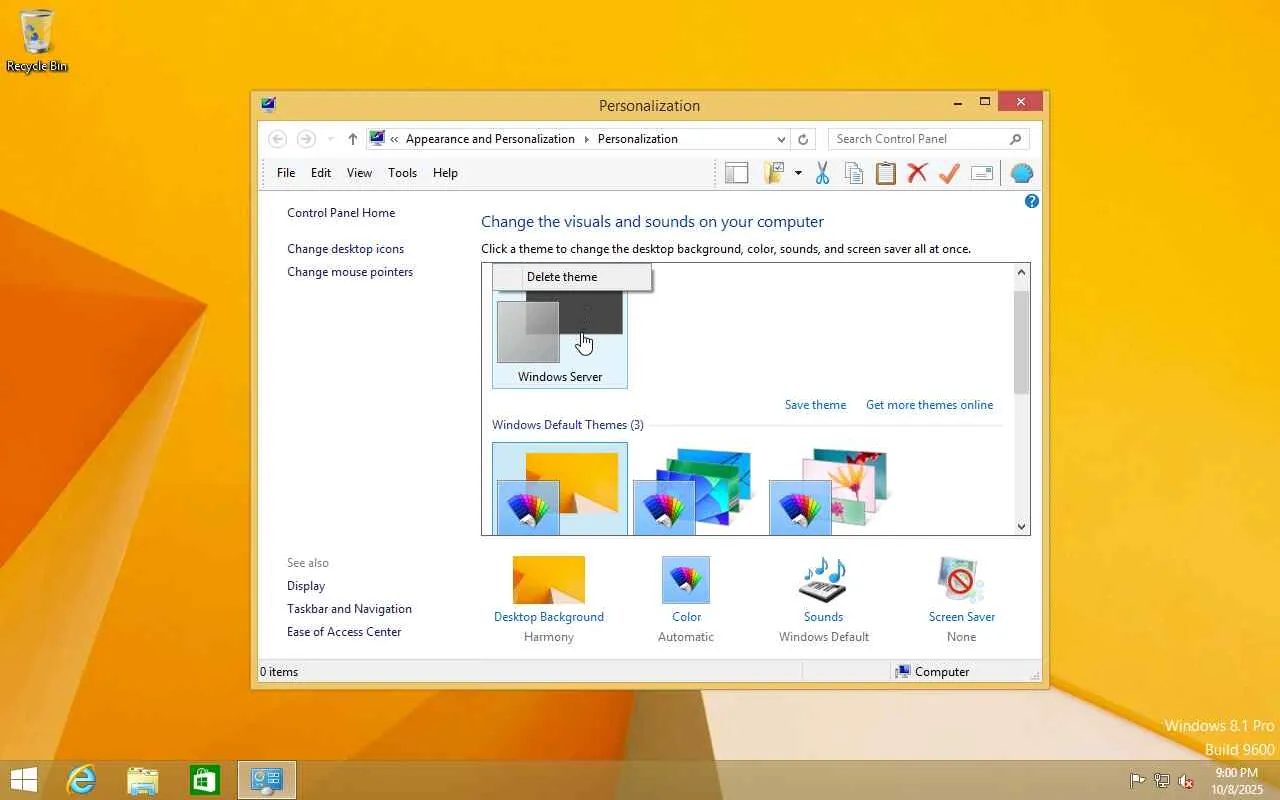Click the muted volume tray icon
The height and width of the screenshot is (800, 1280).
pos(1186,781)
